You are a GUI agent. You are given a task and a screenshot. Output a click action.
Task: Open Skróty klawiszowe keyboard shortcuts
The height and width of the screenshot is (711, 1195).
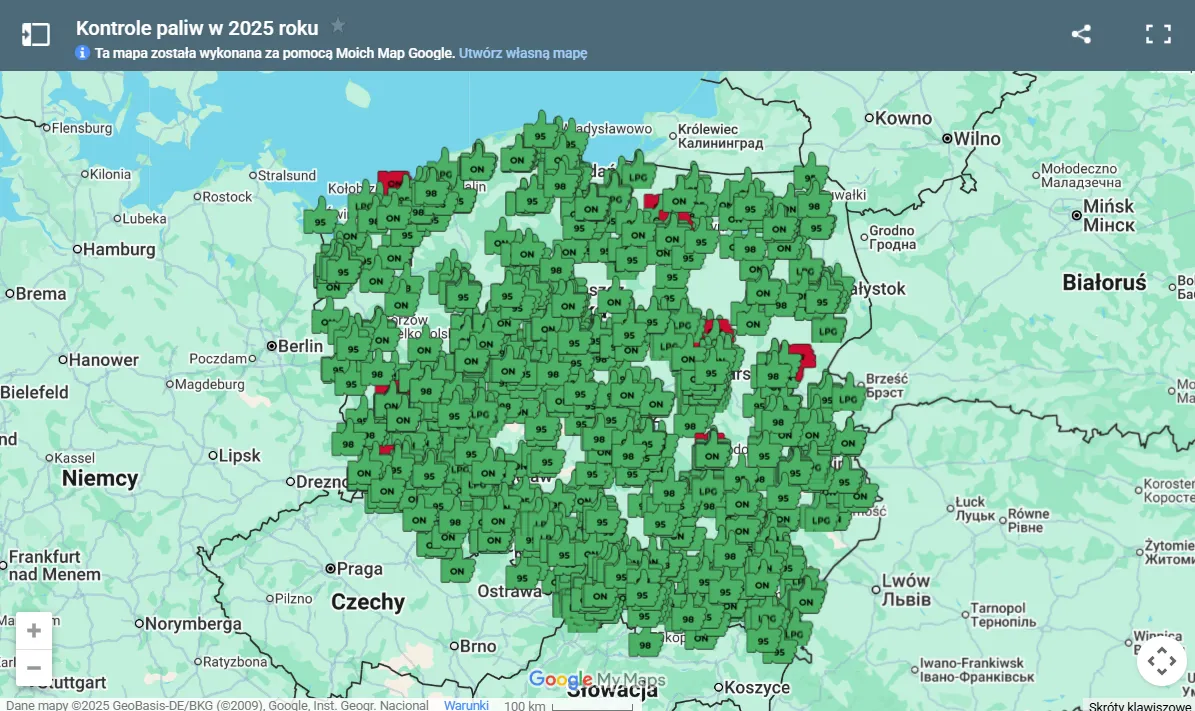[1139, 706]
